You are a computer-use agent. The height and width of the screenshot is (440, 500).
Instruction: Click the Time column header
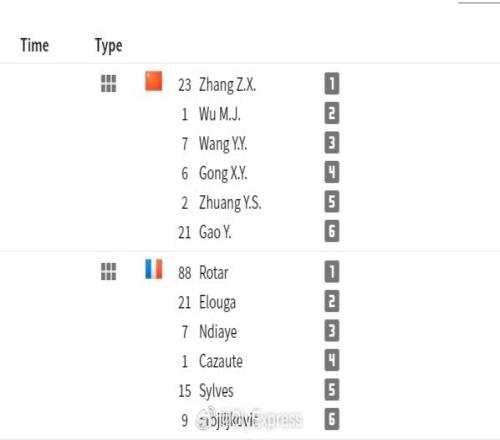[35, 45]
